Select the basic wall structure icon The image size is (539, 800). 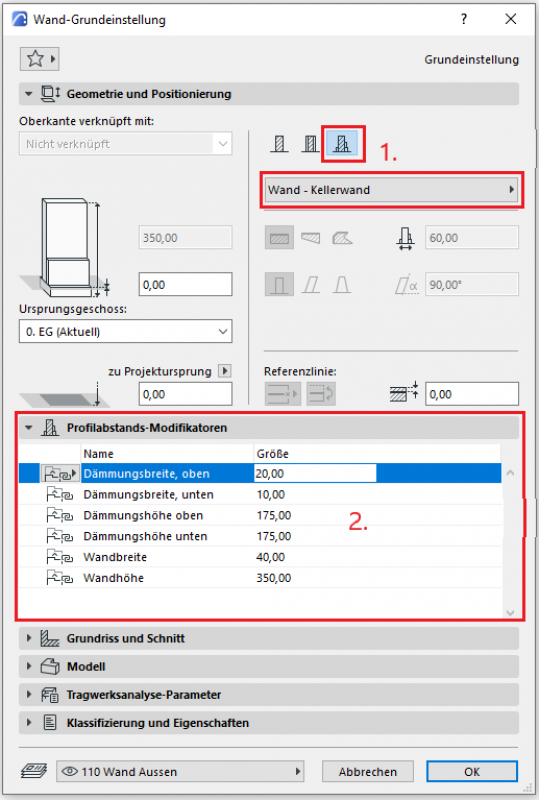279,144
